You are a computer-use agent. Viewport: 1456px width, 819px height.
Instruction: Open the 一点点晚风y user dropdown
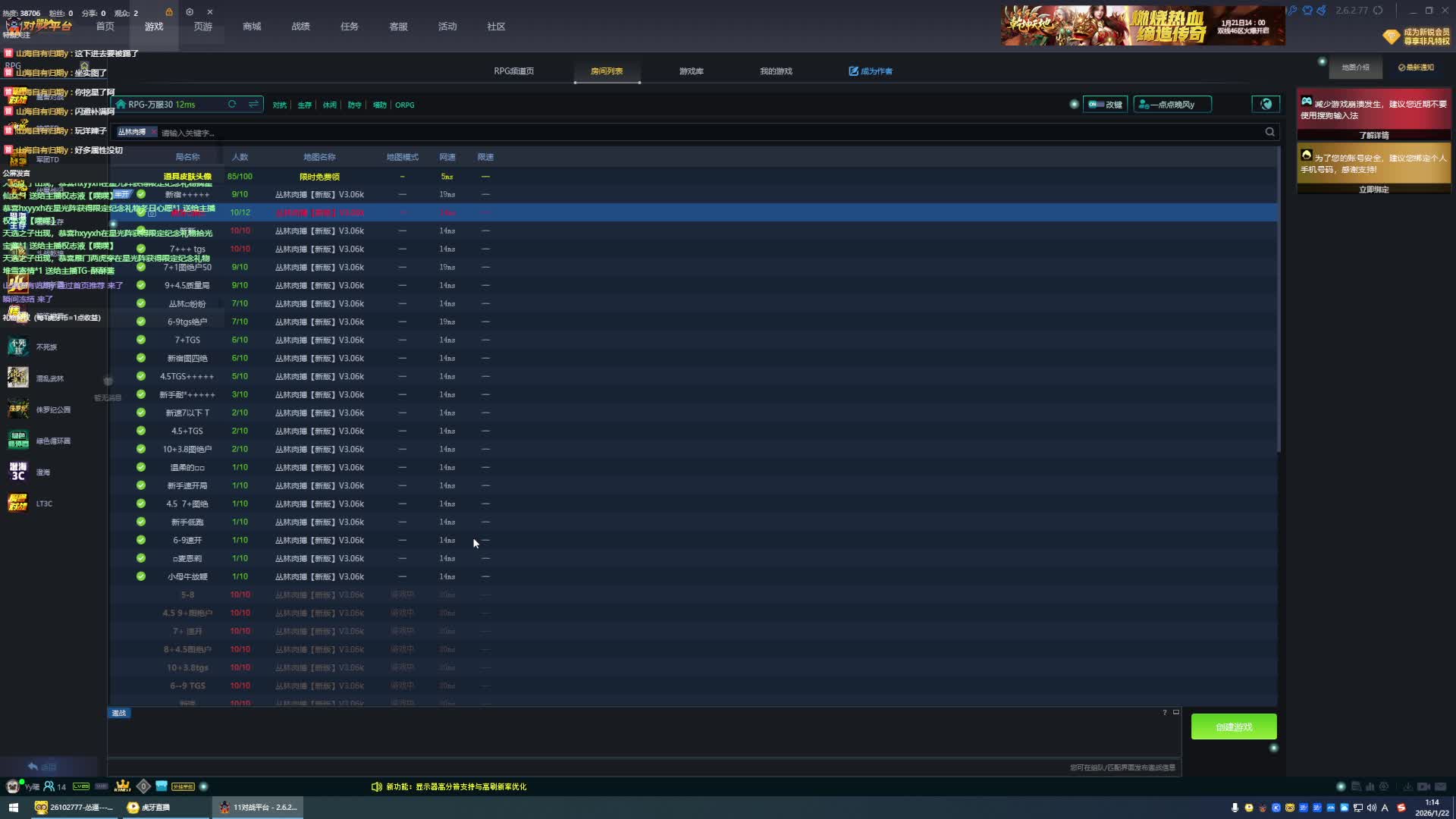[x=1172, y=105]
